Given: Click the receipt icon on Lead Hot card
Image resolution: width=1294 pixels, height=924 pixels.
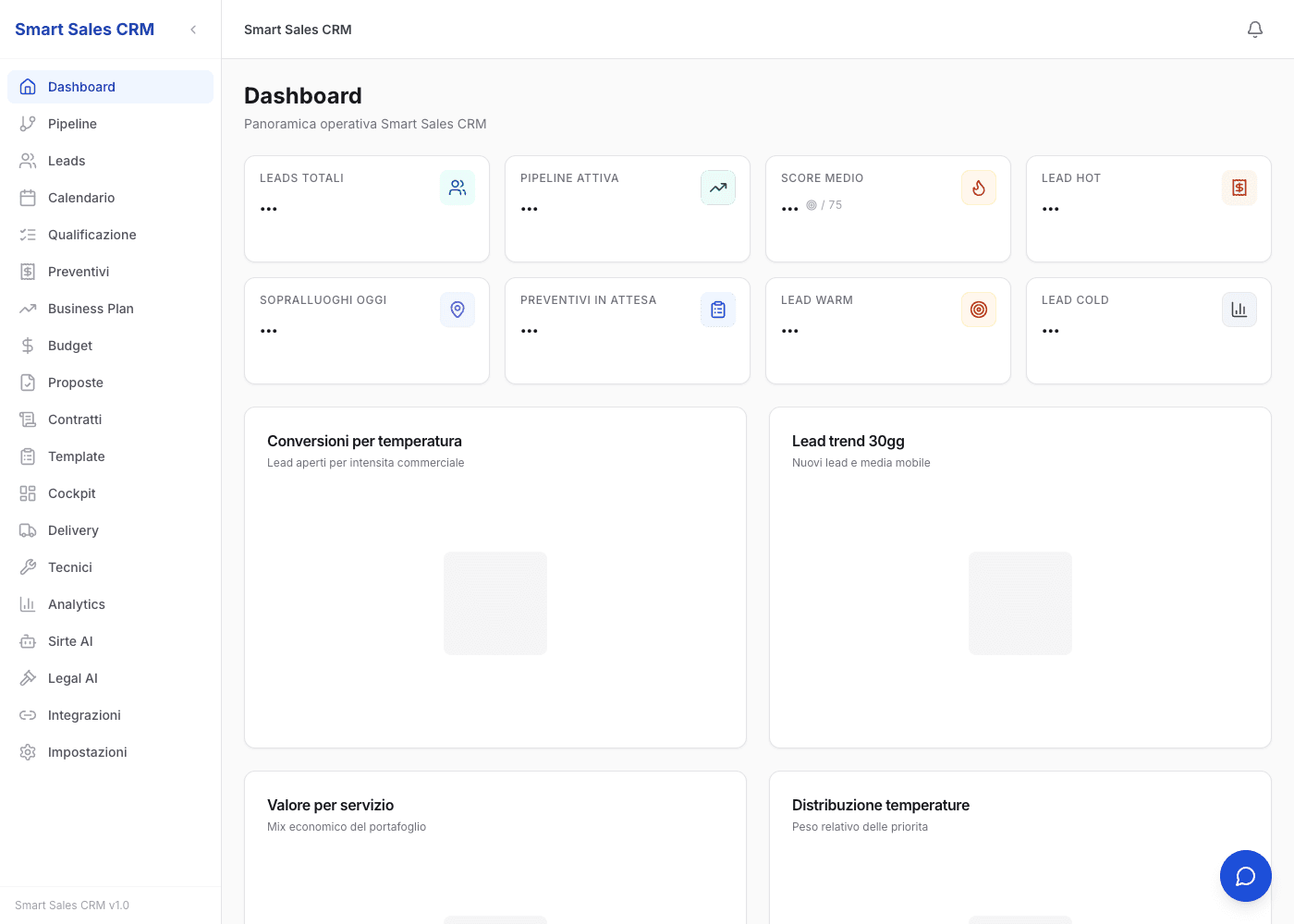Looking at the screenshot, I should pos(1239,188).
